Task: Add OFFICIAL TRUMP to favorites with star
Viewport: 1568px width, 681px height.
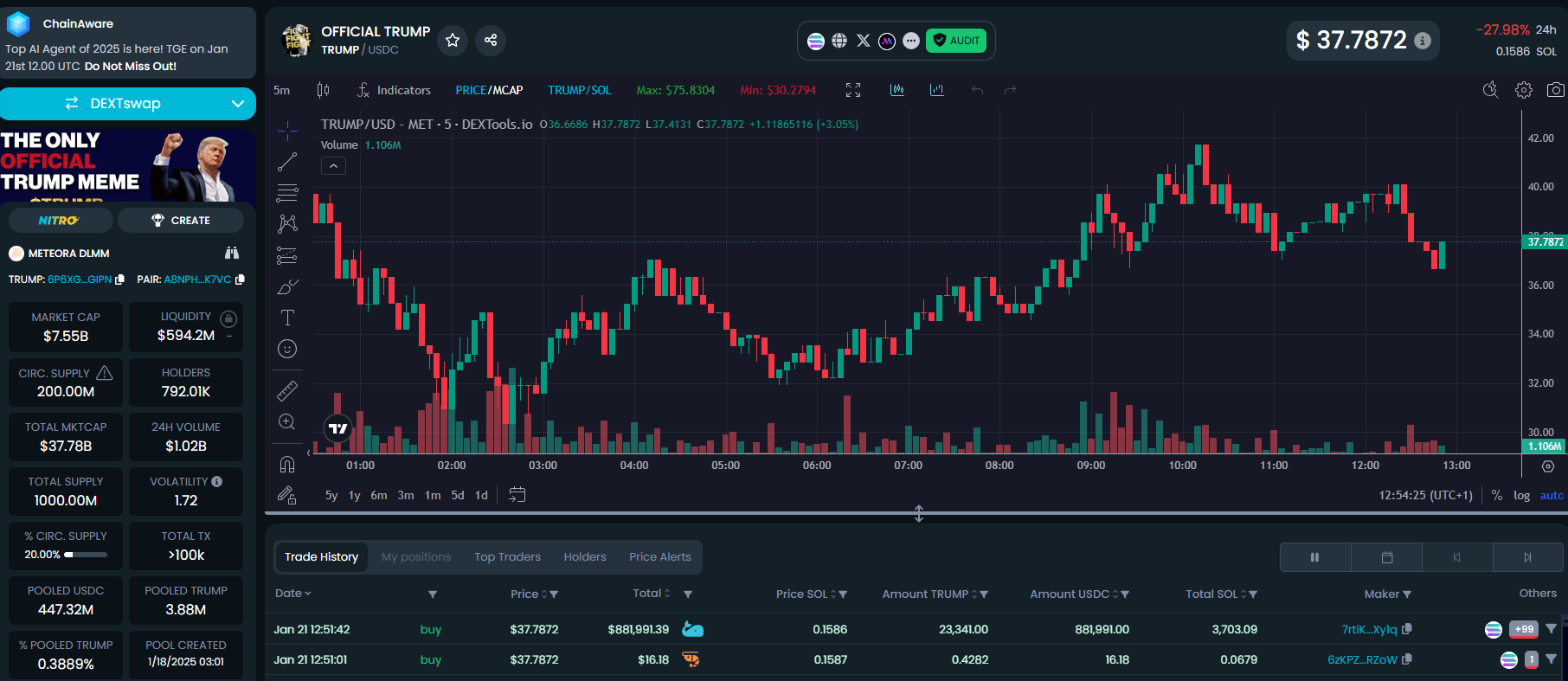Action: [x=453, y=40]
